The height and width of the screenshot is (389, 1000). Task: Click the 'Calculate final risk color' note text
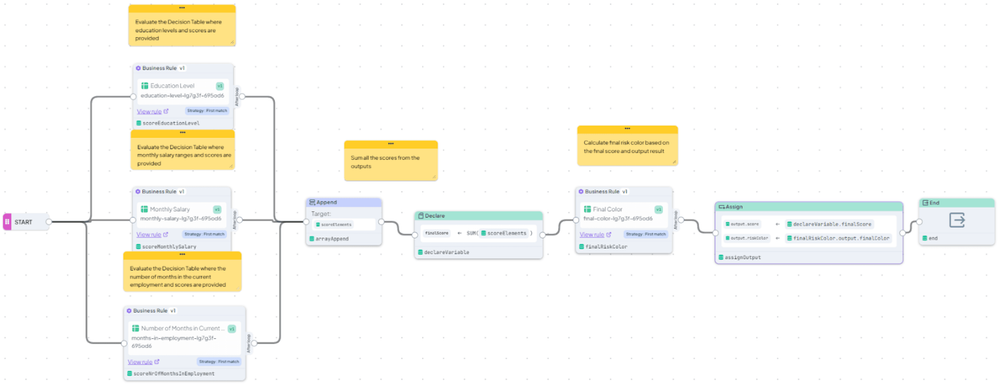click(626, 147)
